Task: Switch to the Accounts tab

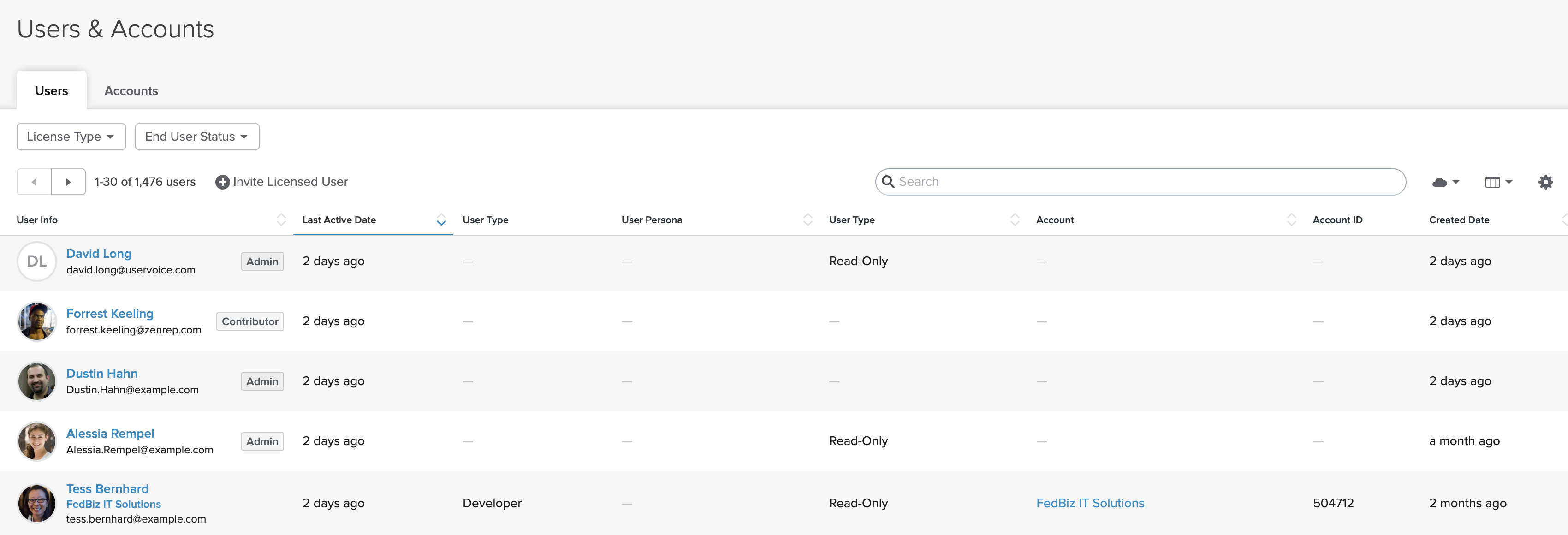Action: (x=131, y=91)
